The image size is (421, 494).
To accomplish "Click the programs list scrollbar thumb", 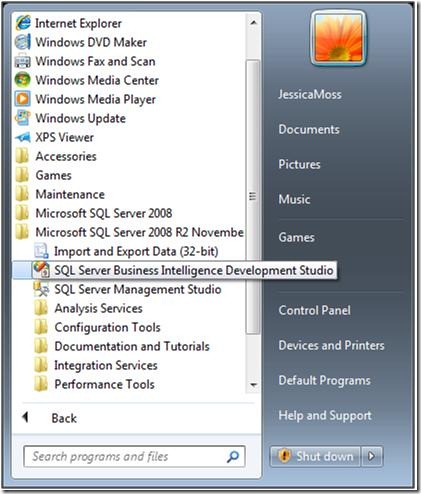I will [x=252, y=197].
